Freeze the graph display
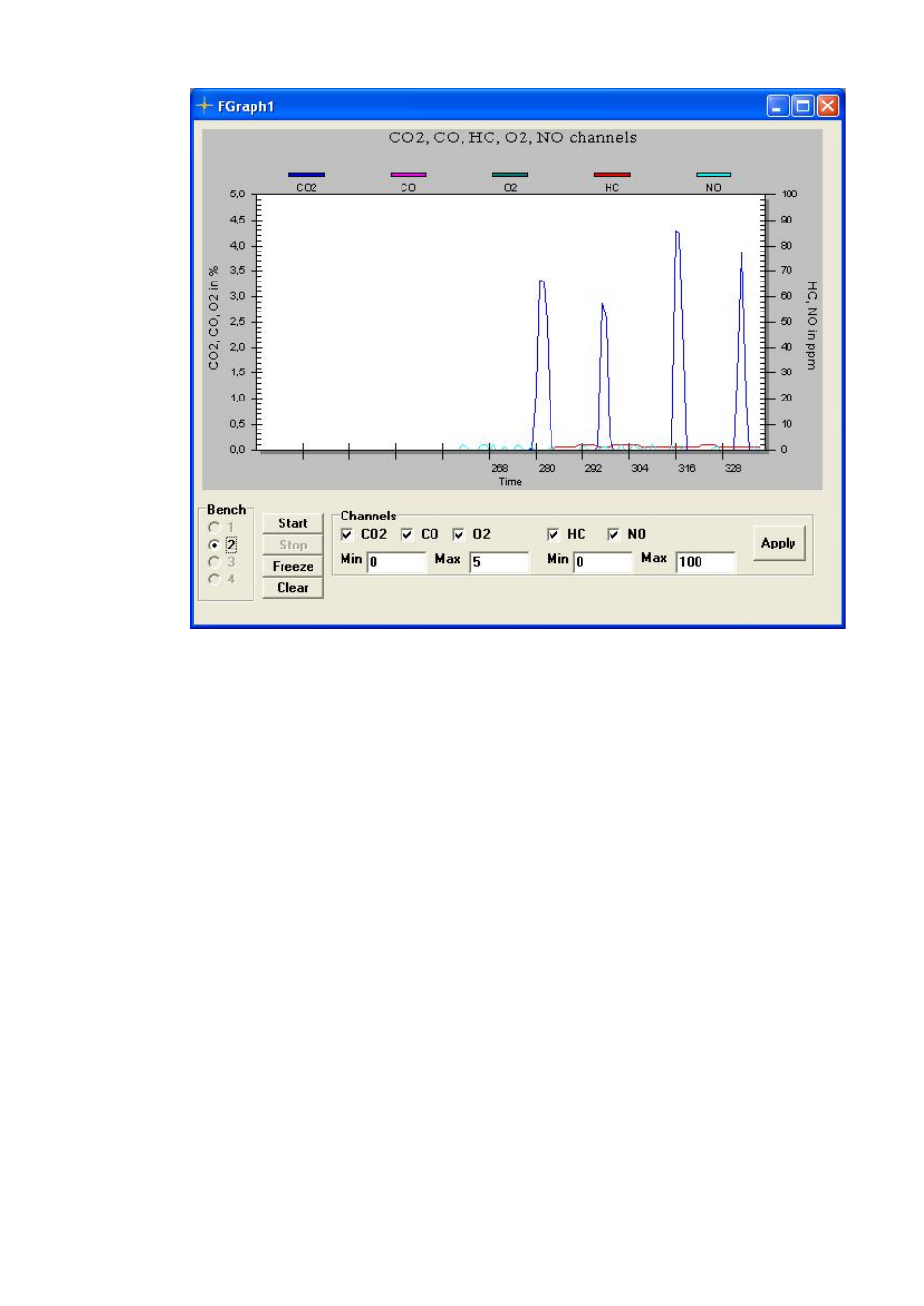This screenshot has width=924, height=1306. 292,566
